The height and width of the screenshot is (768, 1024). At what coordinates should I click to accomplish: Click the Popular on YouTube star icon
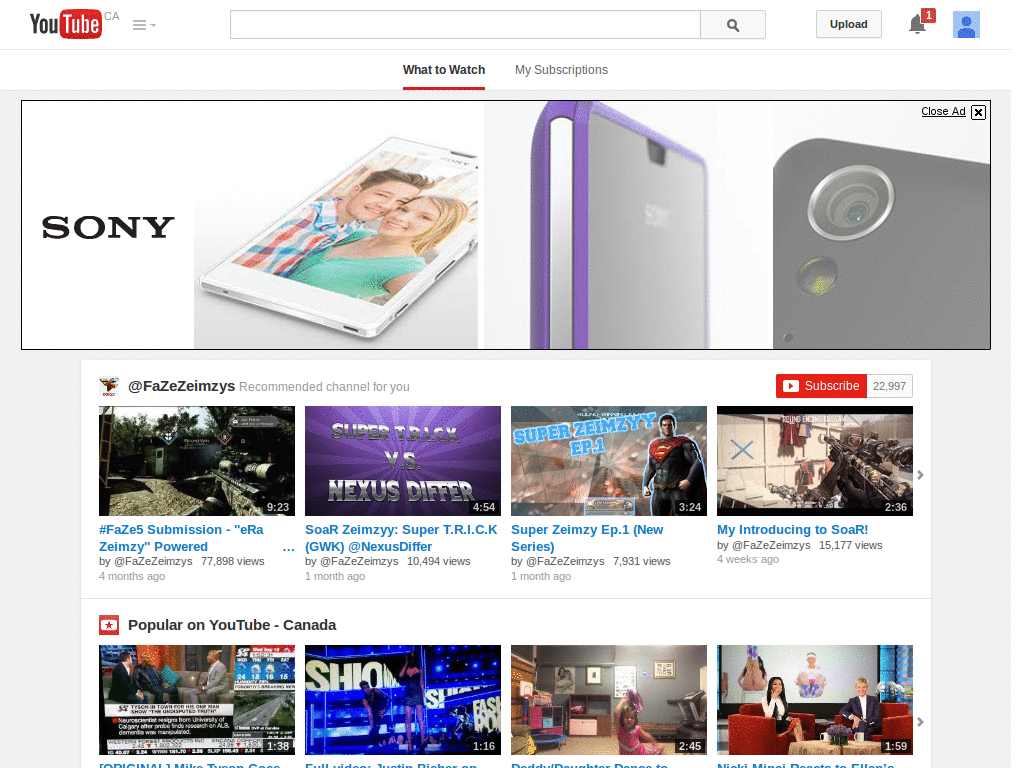[x=109, y=625]
